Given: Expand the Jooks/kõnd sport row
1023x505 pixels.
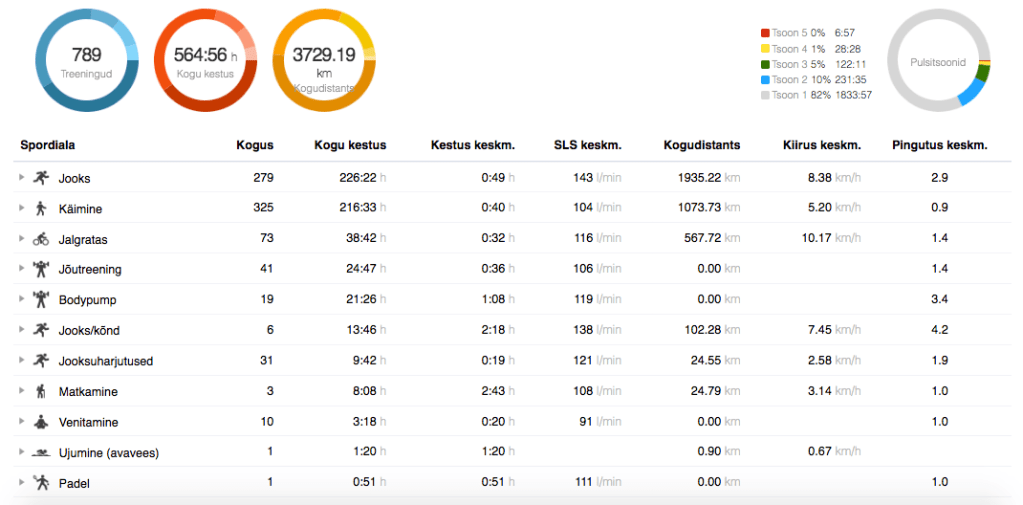Looking at the screenshot, I should (21, 330).
